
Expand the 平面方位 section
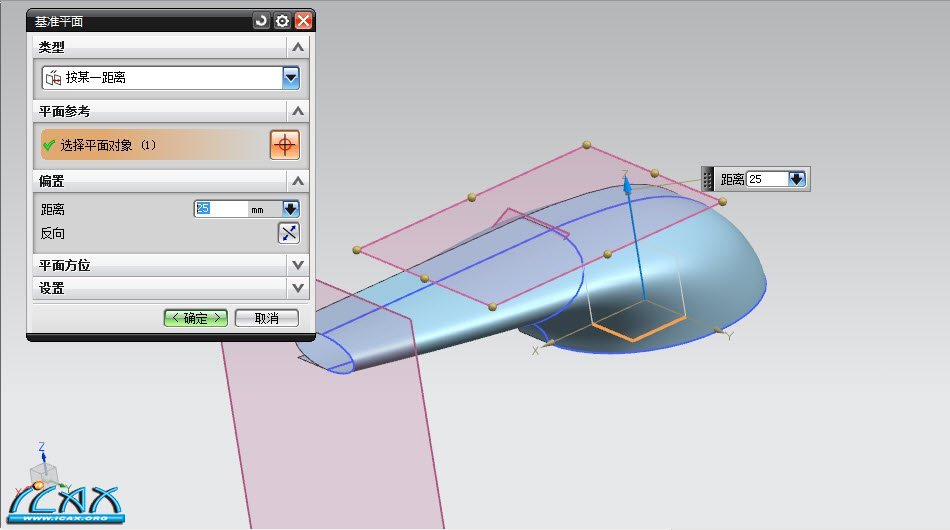297,265
